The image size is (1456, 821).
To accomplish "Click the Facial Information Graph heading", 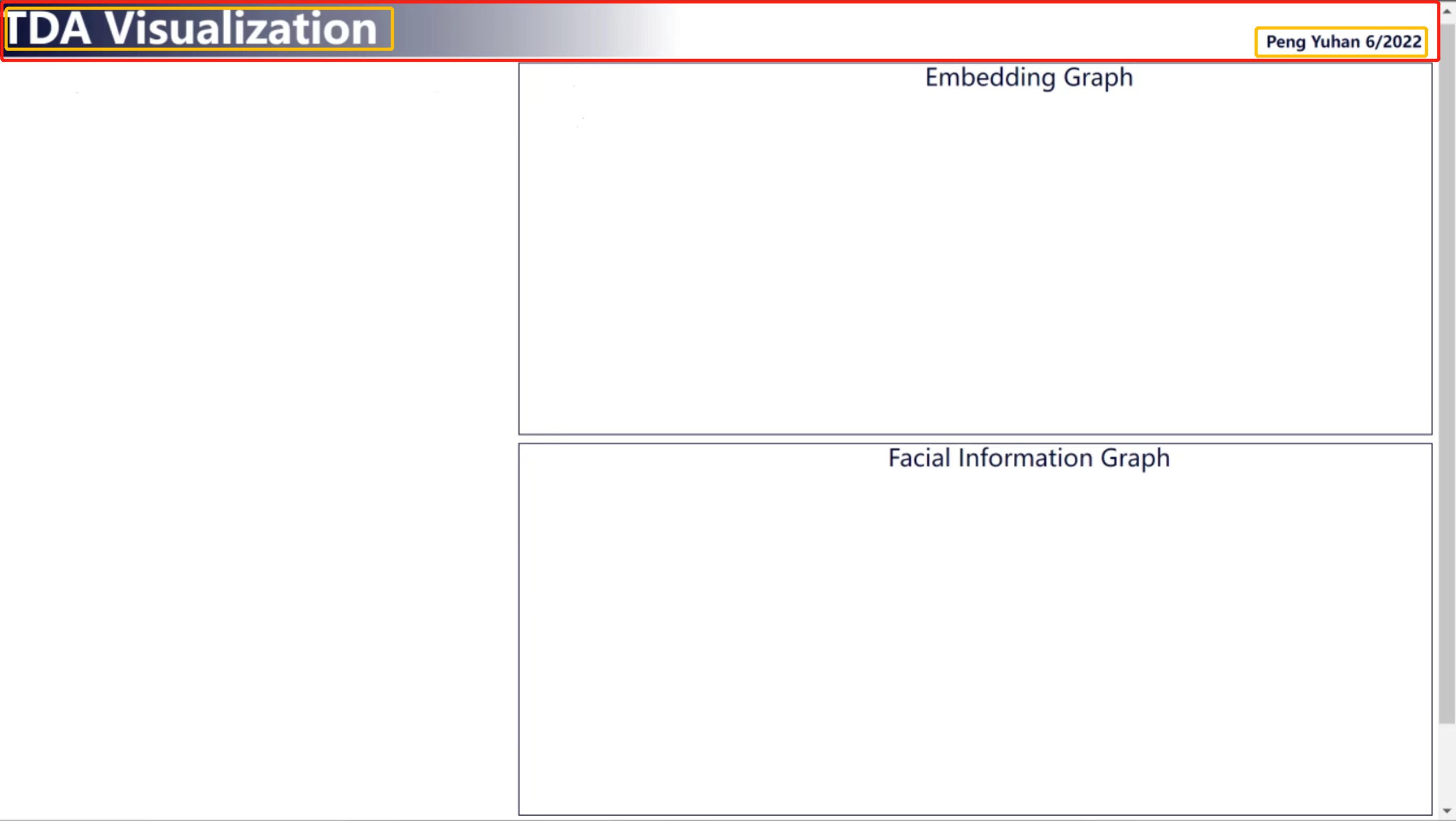I will [x=1029, y=458].
